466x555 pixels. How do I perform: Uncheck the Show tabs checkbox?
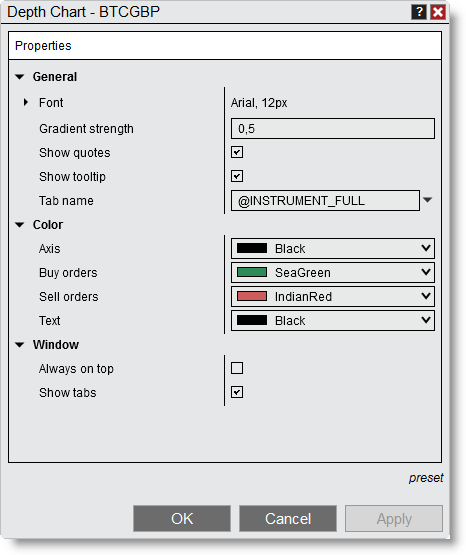point(237,392)
